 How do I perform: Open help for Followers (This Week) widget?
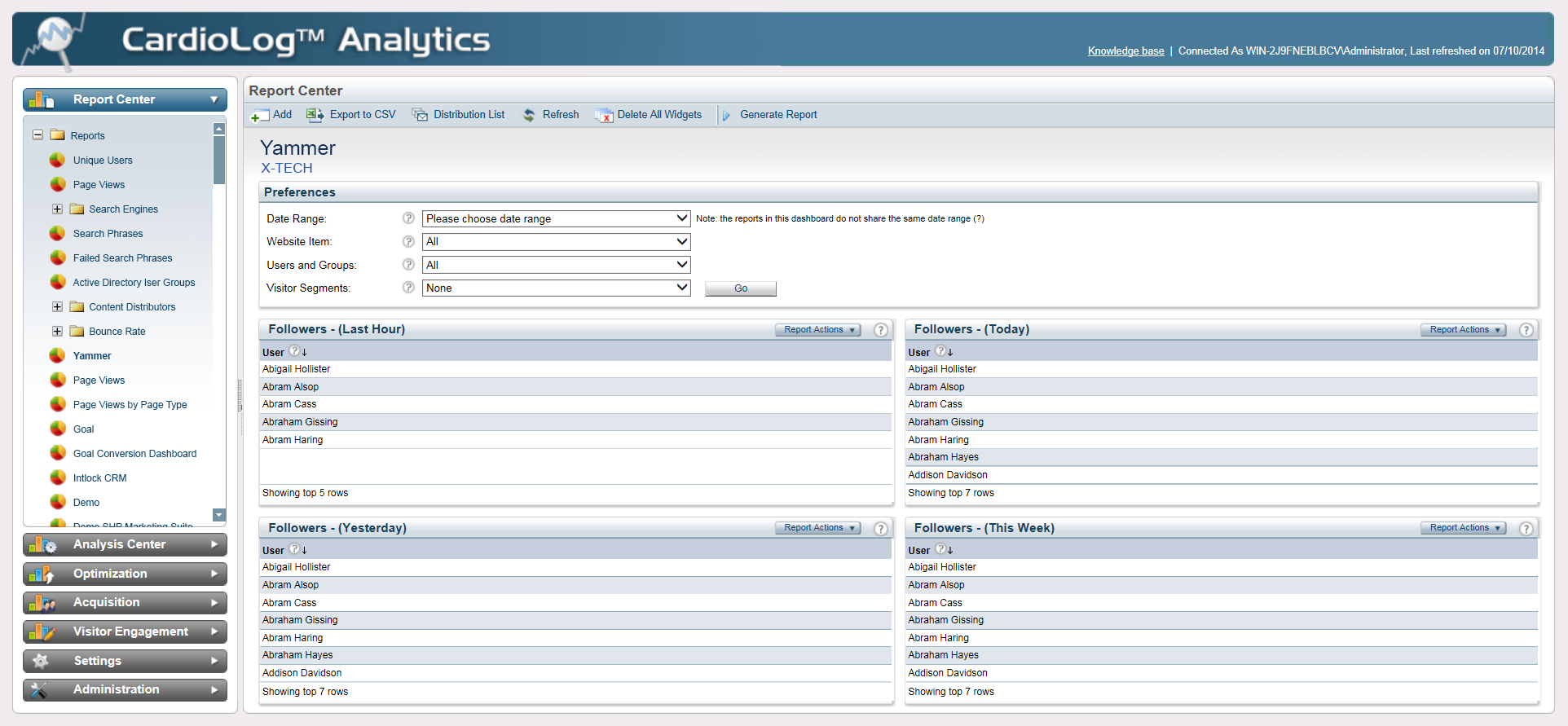tap(1526, 529)
